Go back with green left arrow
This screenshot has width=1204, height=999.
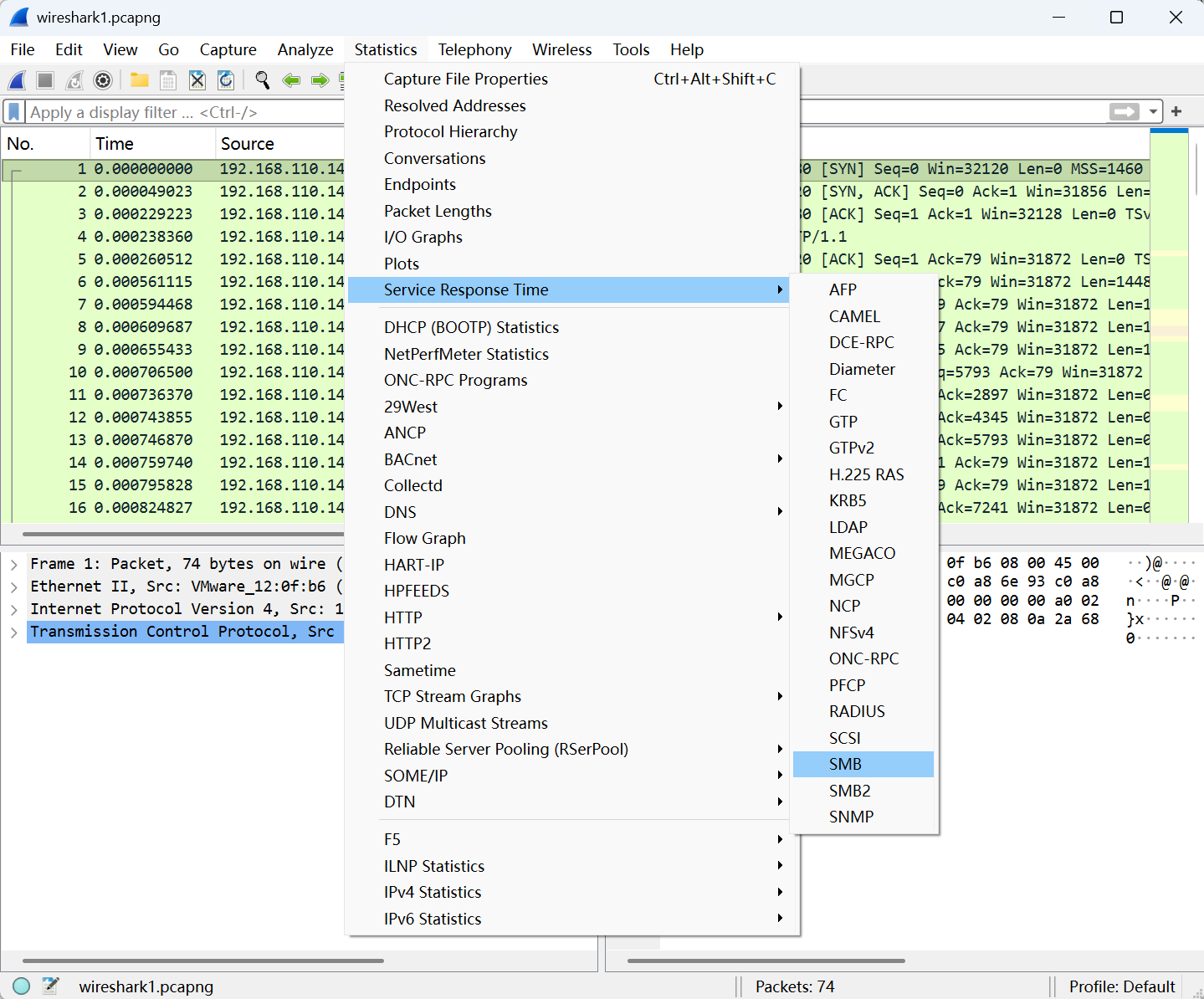coord(291,80)
